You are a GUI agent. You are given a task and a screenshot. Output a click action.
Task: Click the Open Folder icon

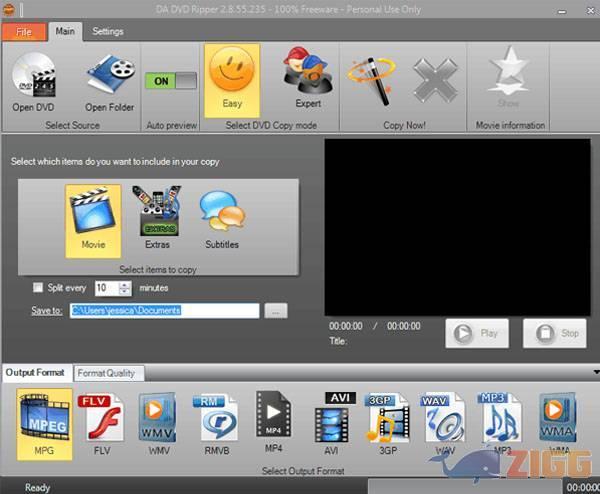click(x=109, y=78)
